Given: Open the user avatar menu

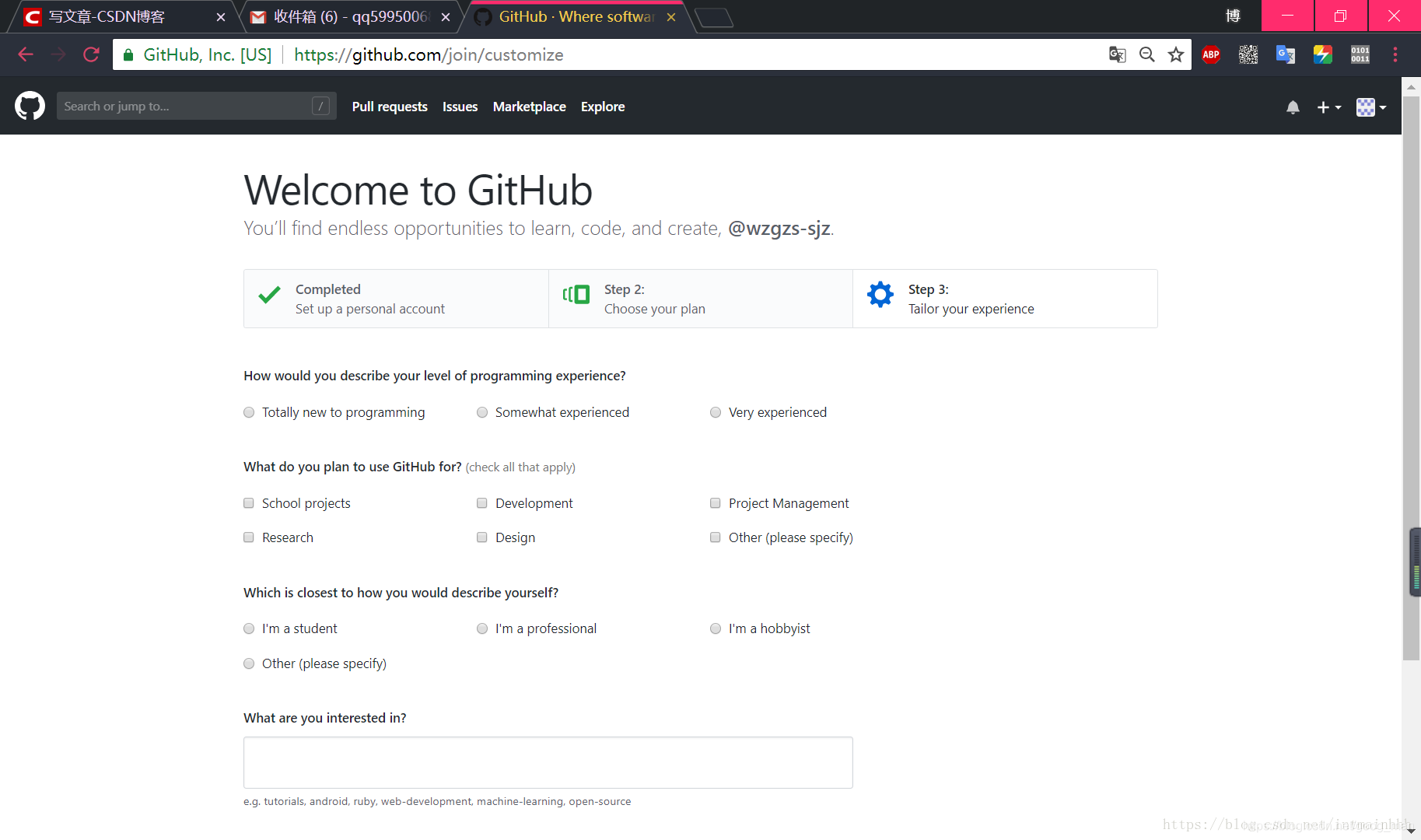Looking at the screenshot, I should (x=1371, y=107).
